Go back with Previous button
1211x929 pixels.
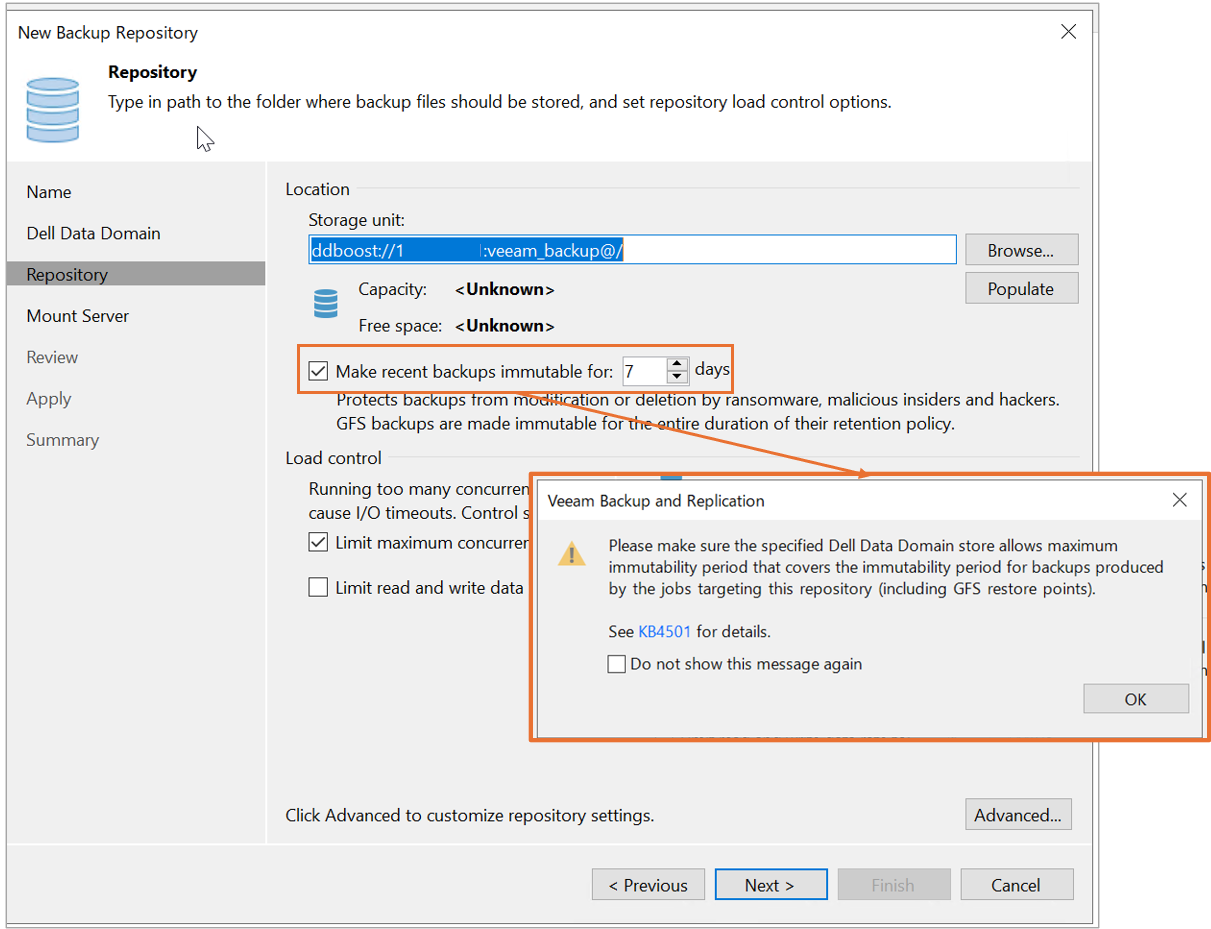[648, 885]
